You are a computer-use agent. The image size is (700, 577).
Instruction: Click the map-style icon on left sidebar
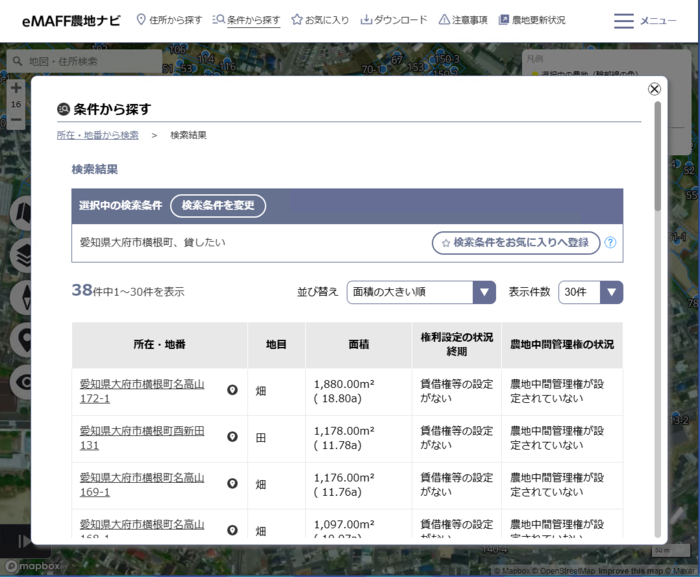(23, 213)
